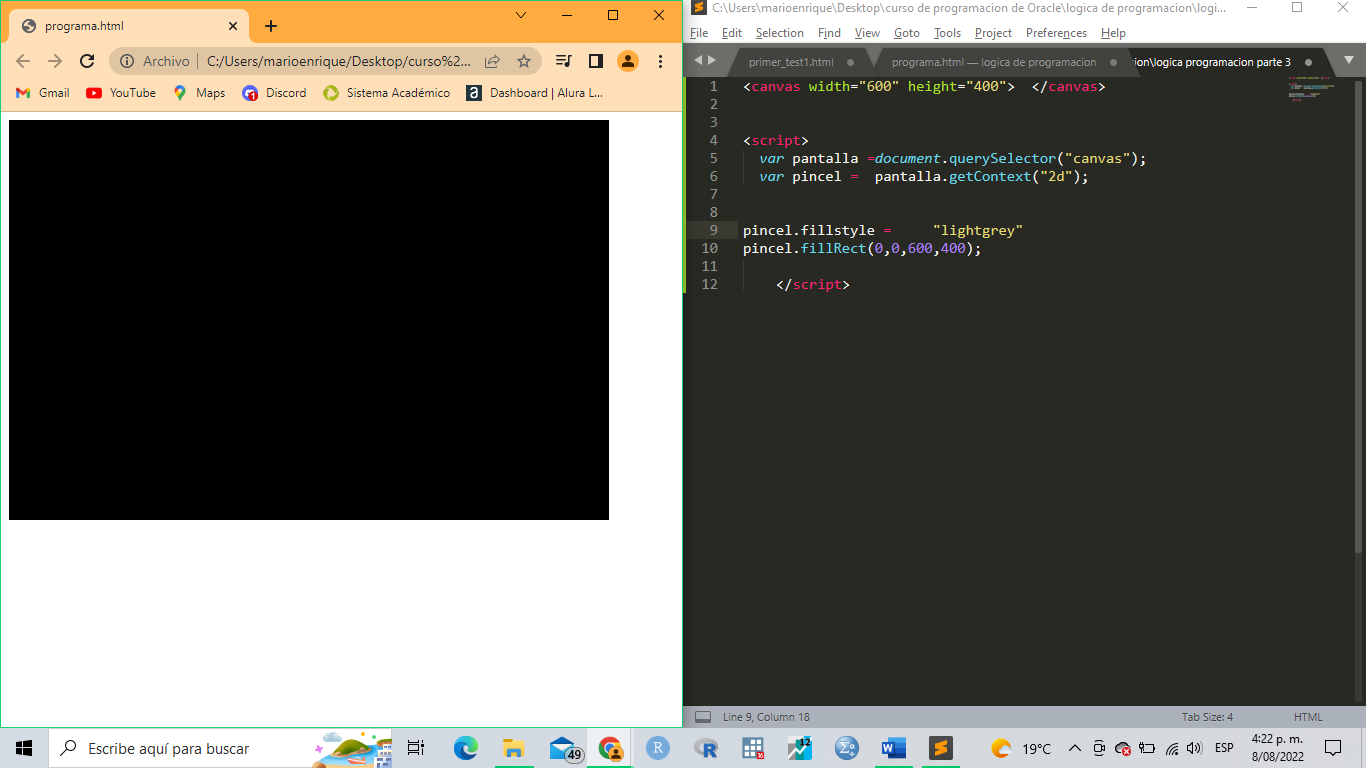Open a new Chrome tab
This screenshot has height=768, width=1366.
(270, 26)
